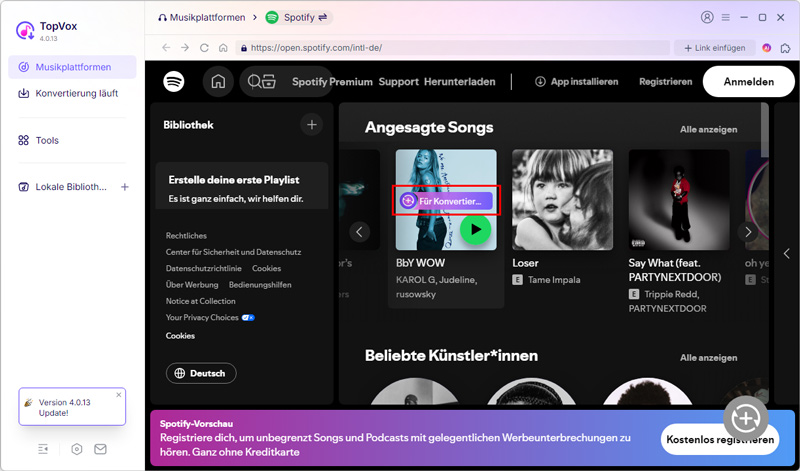Screen dimensions: 800x471
Task: Open the Support link
Action: [x=398, y=82]
